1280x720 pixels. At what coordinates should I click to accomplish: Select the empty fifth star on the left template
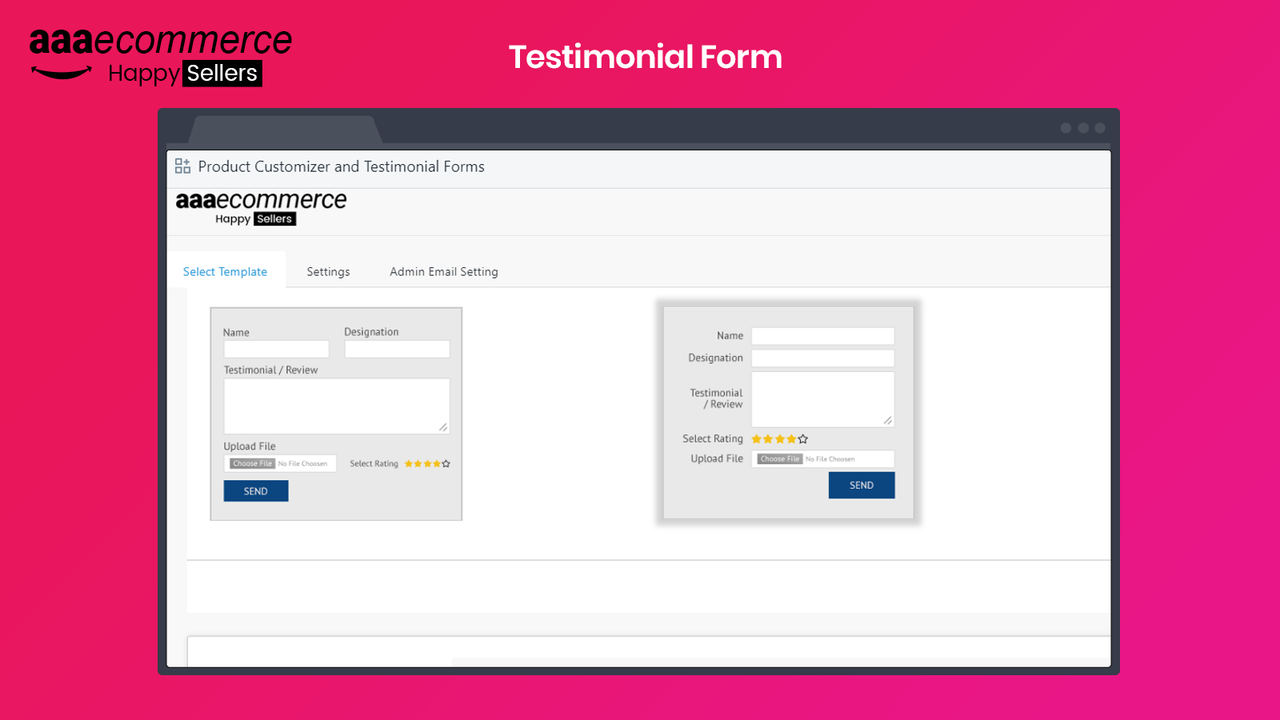446,463
